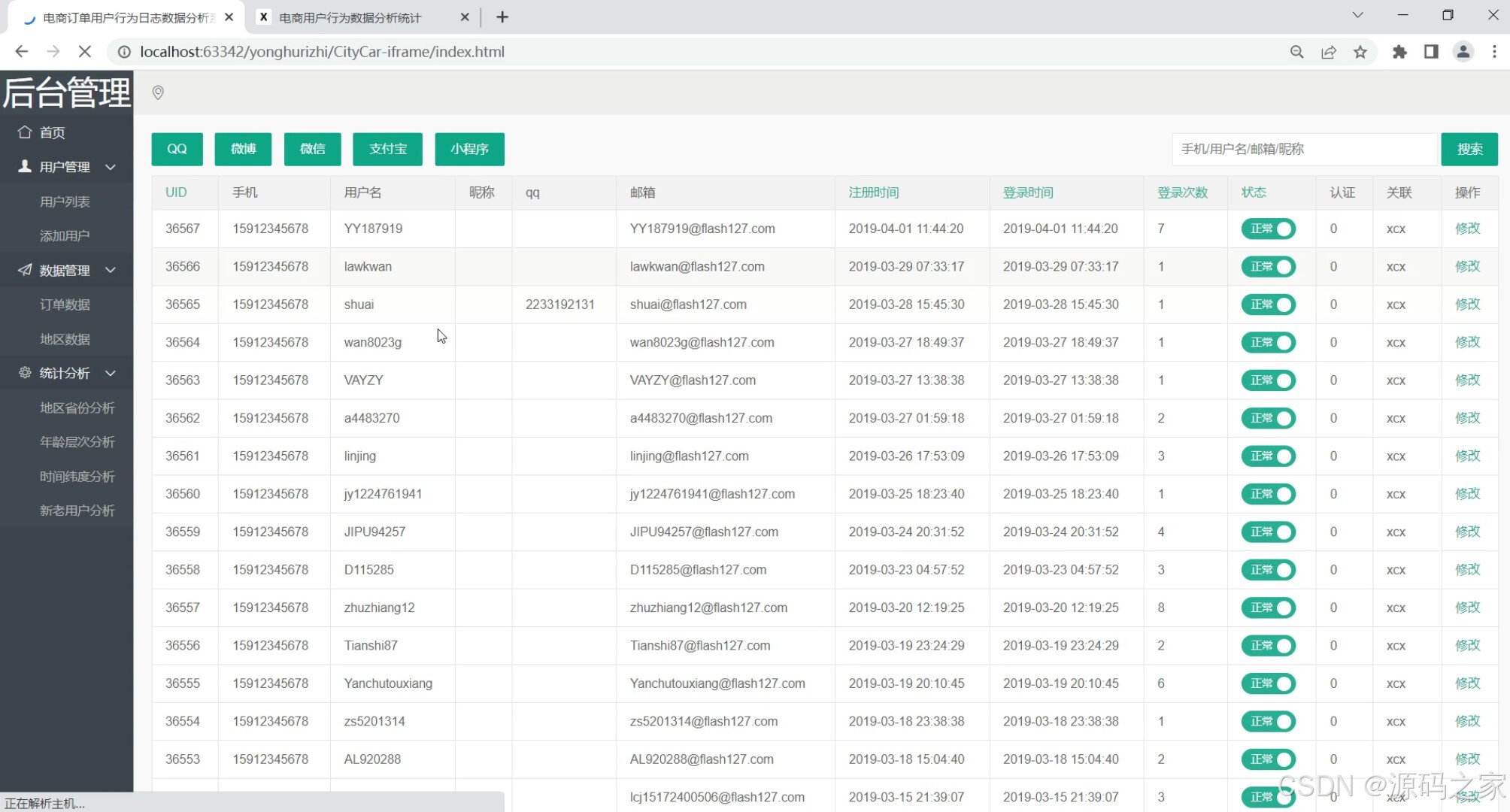The image size is (1510, 812).
Task: Click the paper plane icon beside 数据管理
Action: pos(25,270)
